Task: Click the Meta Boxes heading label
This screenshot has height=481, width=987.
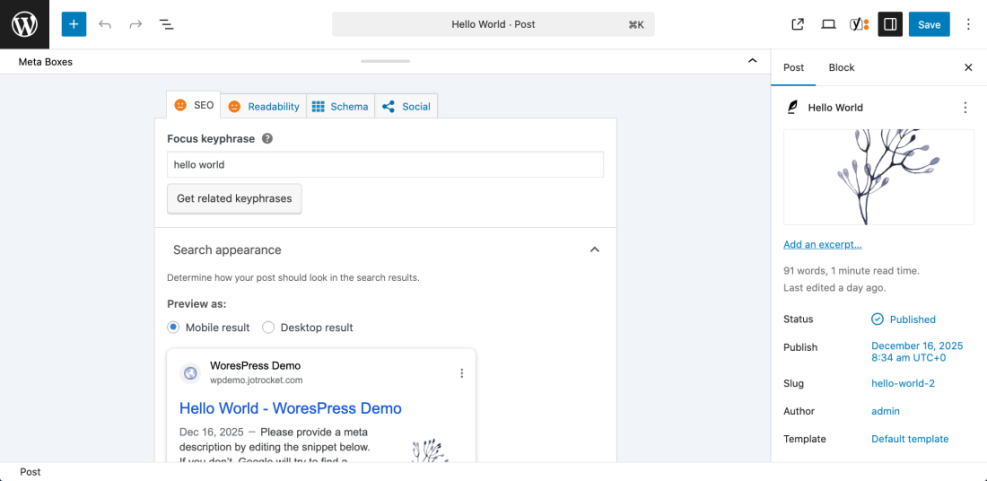Action: [x=45, y=62]
